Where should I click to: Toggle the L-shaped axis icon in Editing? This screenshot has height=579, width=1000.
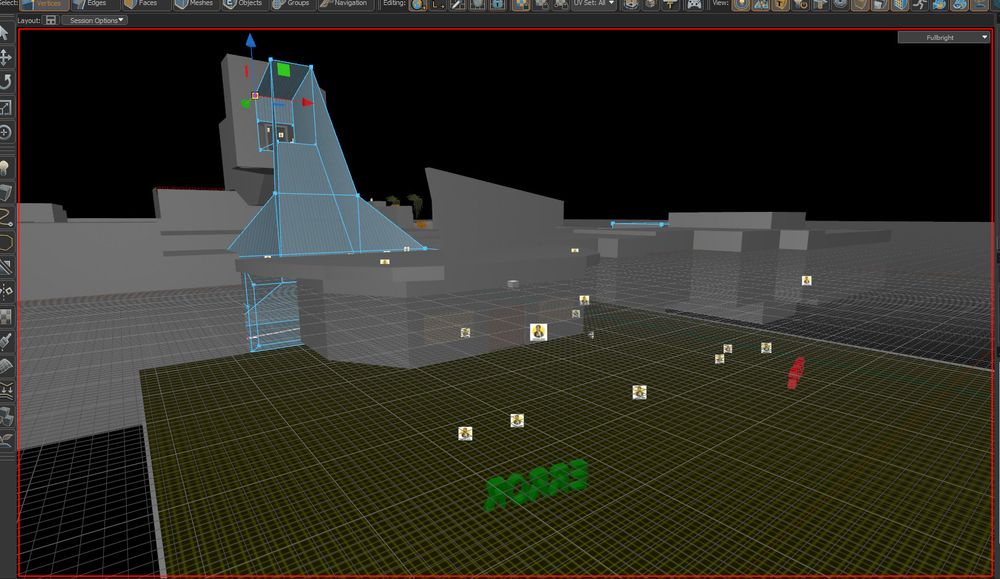(x=438, y=4)
